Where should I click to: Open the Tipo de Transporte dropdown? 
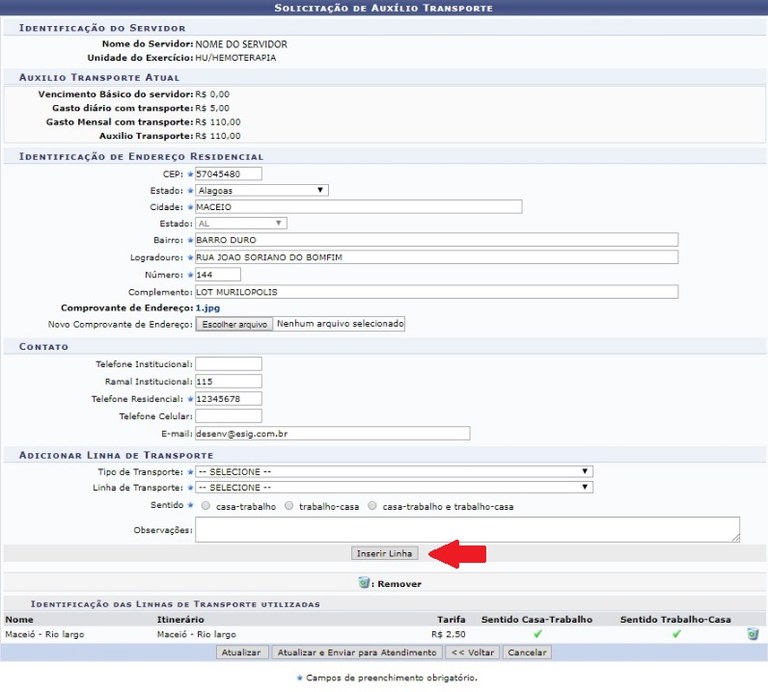pos(393,471)
